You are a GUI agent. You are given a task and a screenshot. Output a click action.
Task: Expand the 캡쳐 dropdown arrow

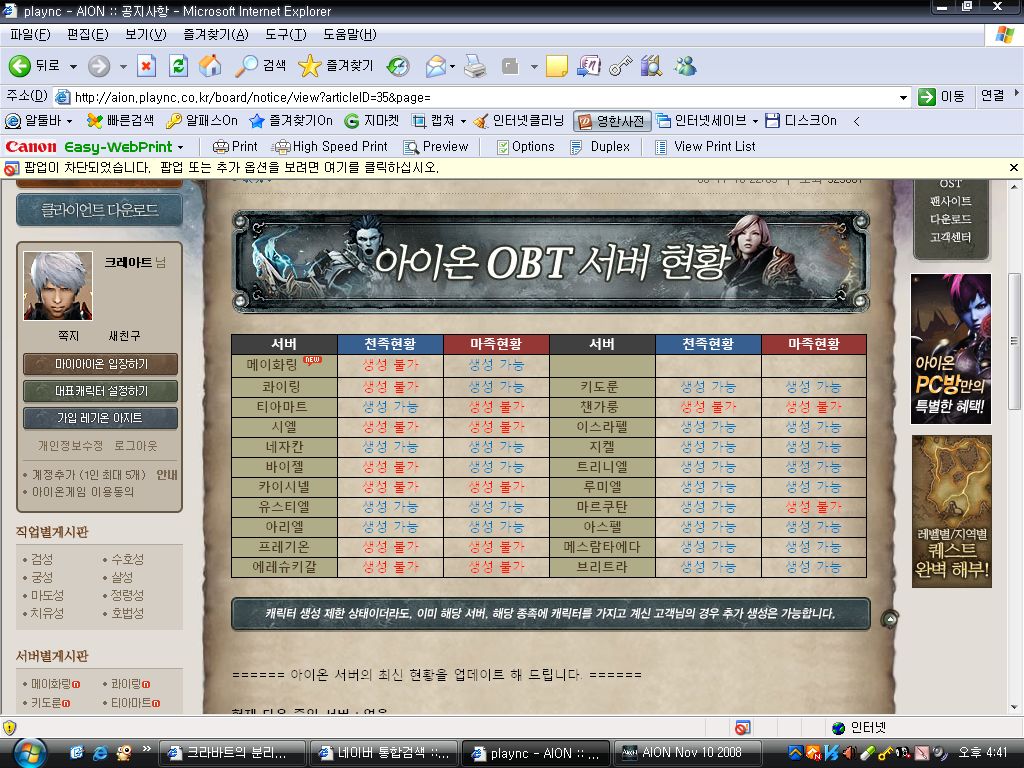[x=463, y=121]
